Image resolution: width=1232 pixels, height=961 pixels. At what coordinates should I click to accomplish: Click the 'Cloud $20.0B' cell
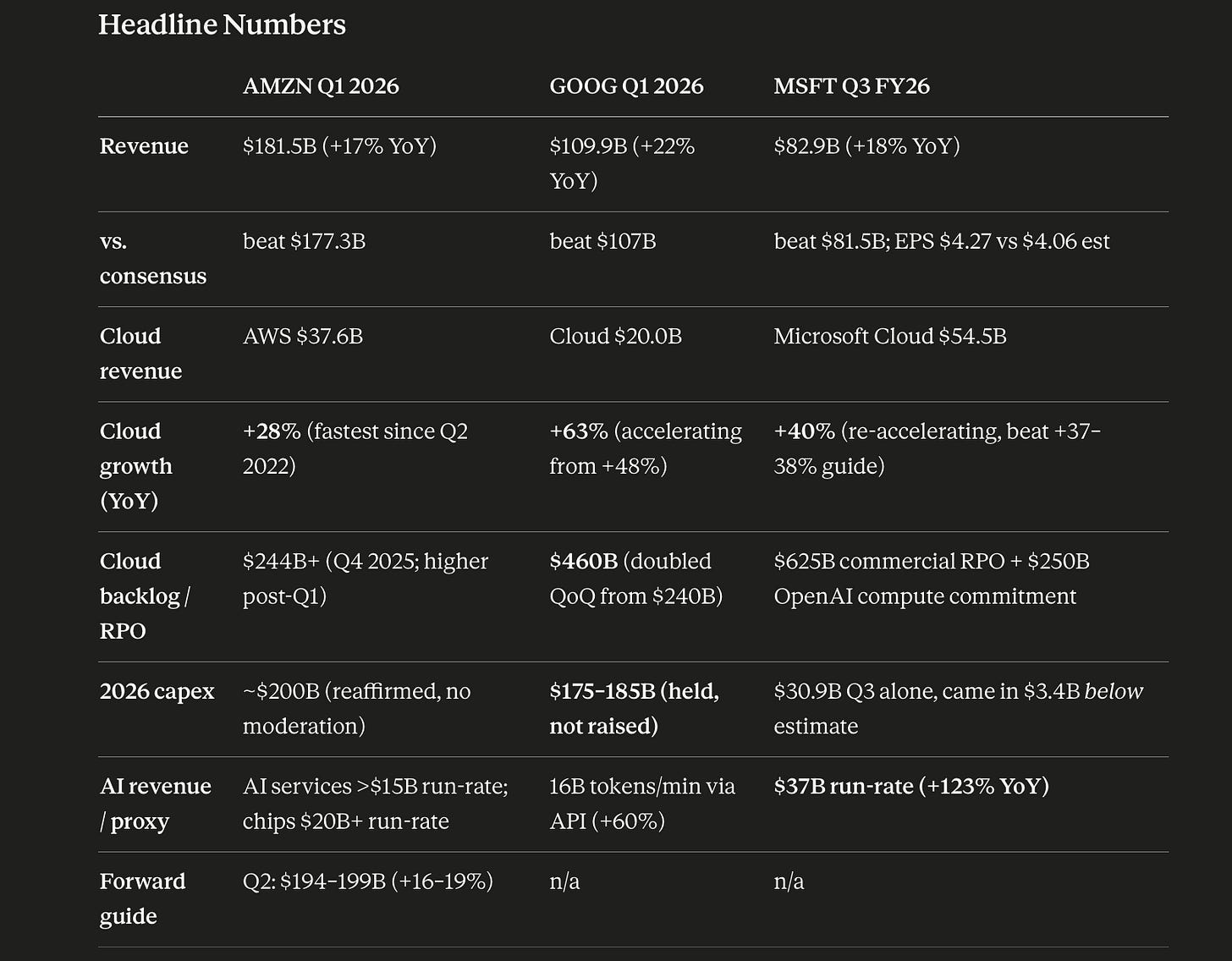click(x=615, y=337)
